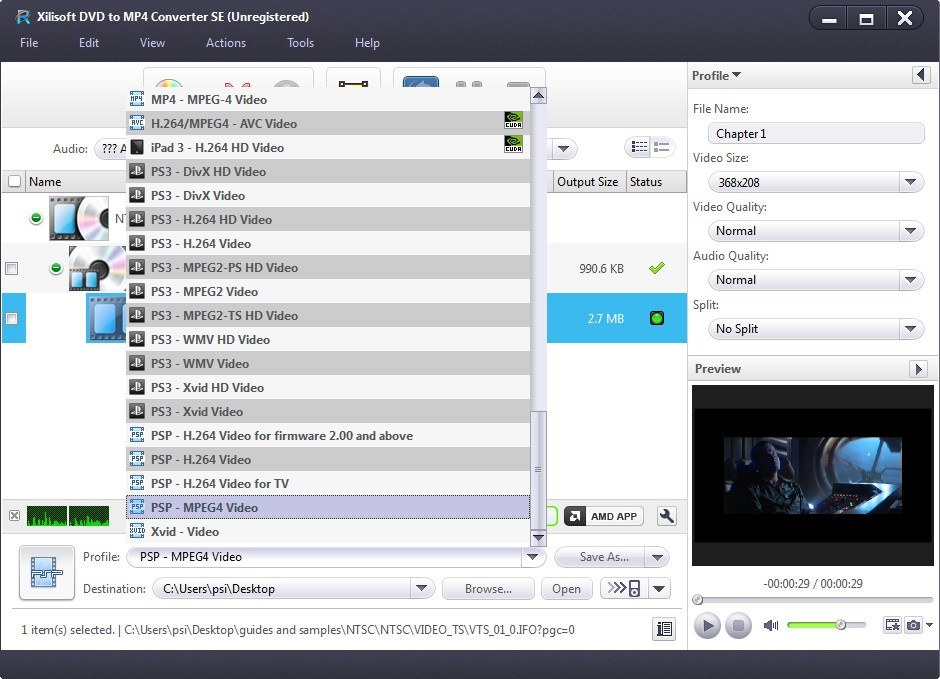Click the preview clip window icon
The width and height of the screenshot is (940, 679).
892,625
